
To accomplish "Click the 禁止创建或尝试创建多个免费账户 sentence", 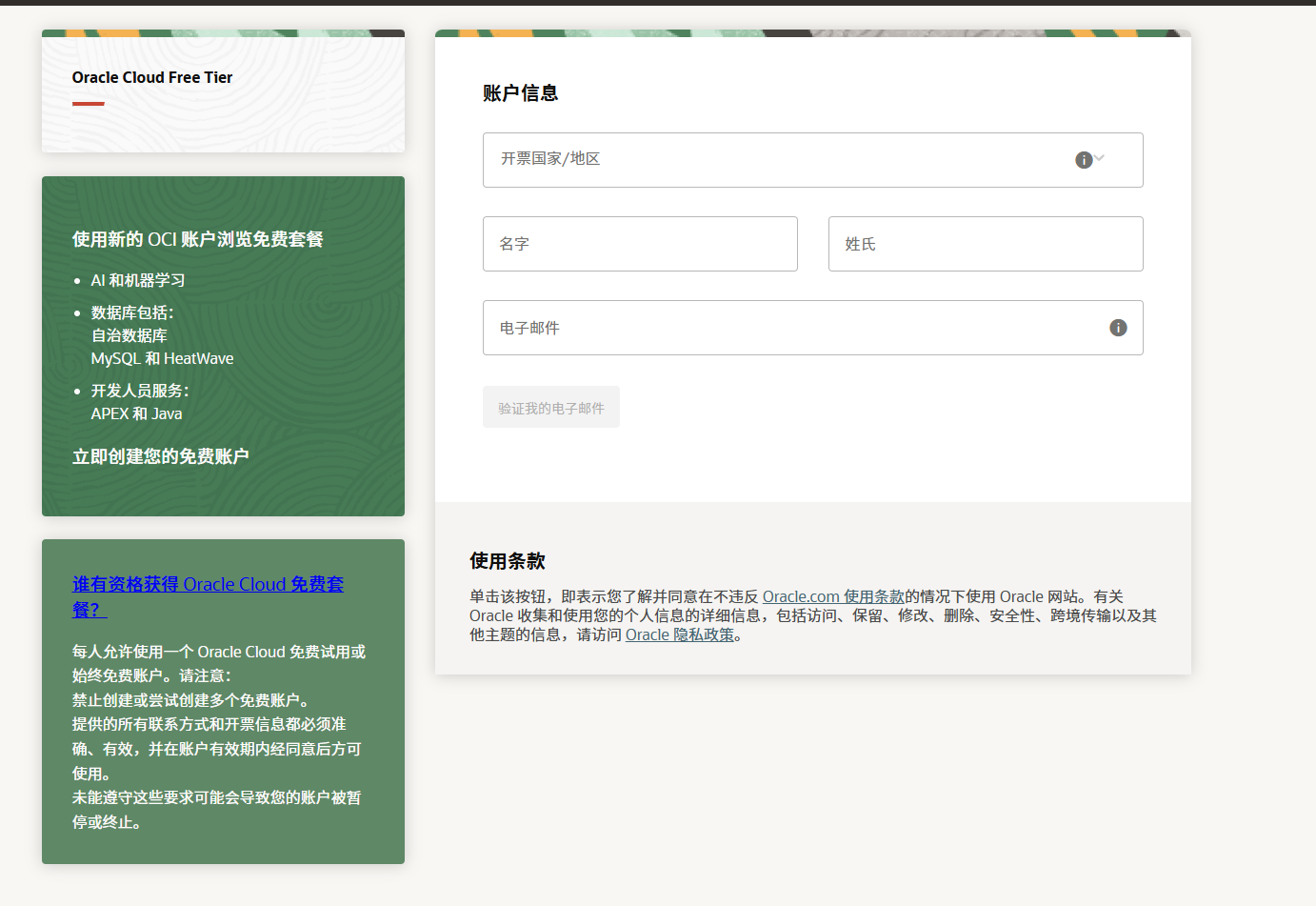I will 190,700.
